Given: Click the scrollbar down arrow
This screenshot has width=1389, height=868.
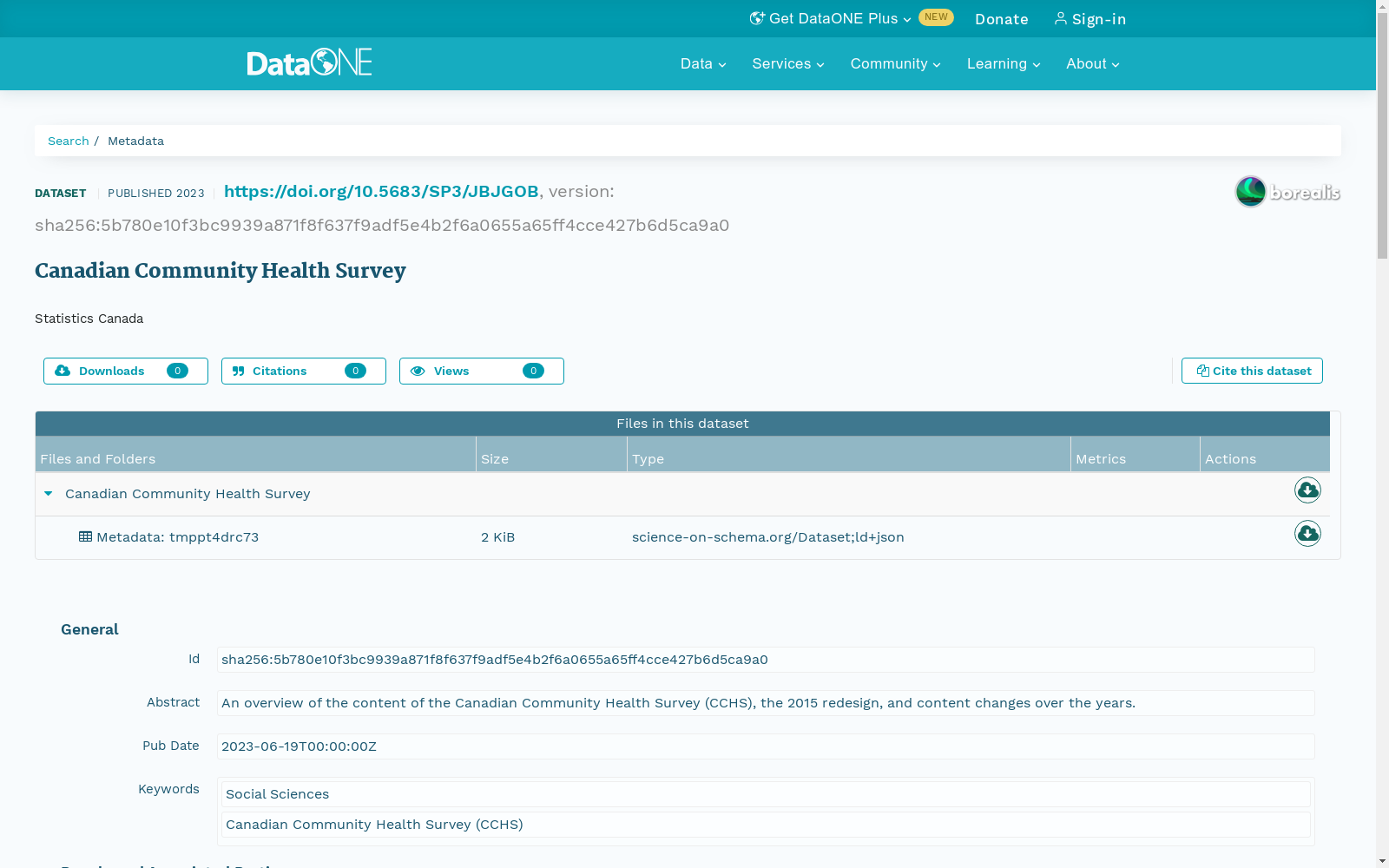Looking at the screenshot, I should (1382, 861).
